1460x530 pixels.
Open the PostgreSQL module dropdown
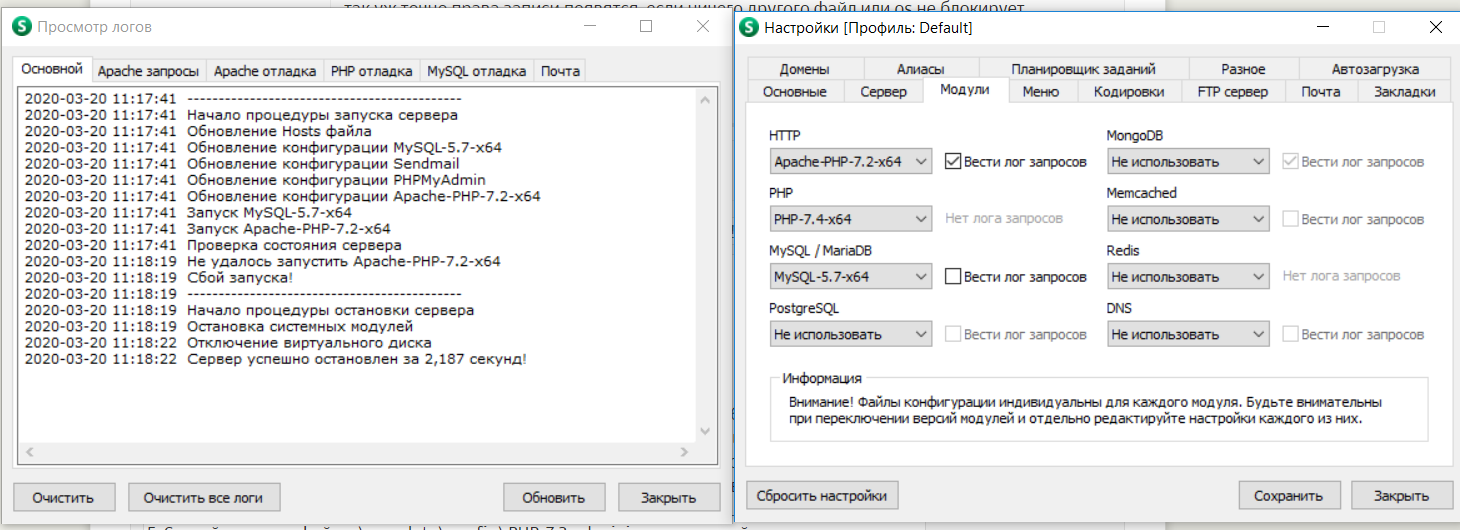coord(850,335)
